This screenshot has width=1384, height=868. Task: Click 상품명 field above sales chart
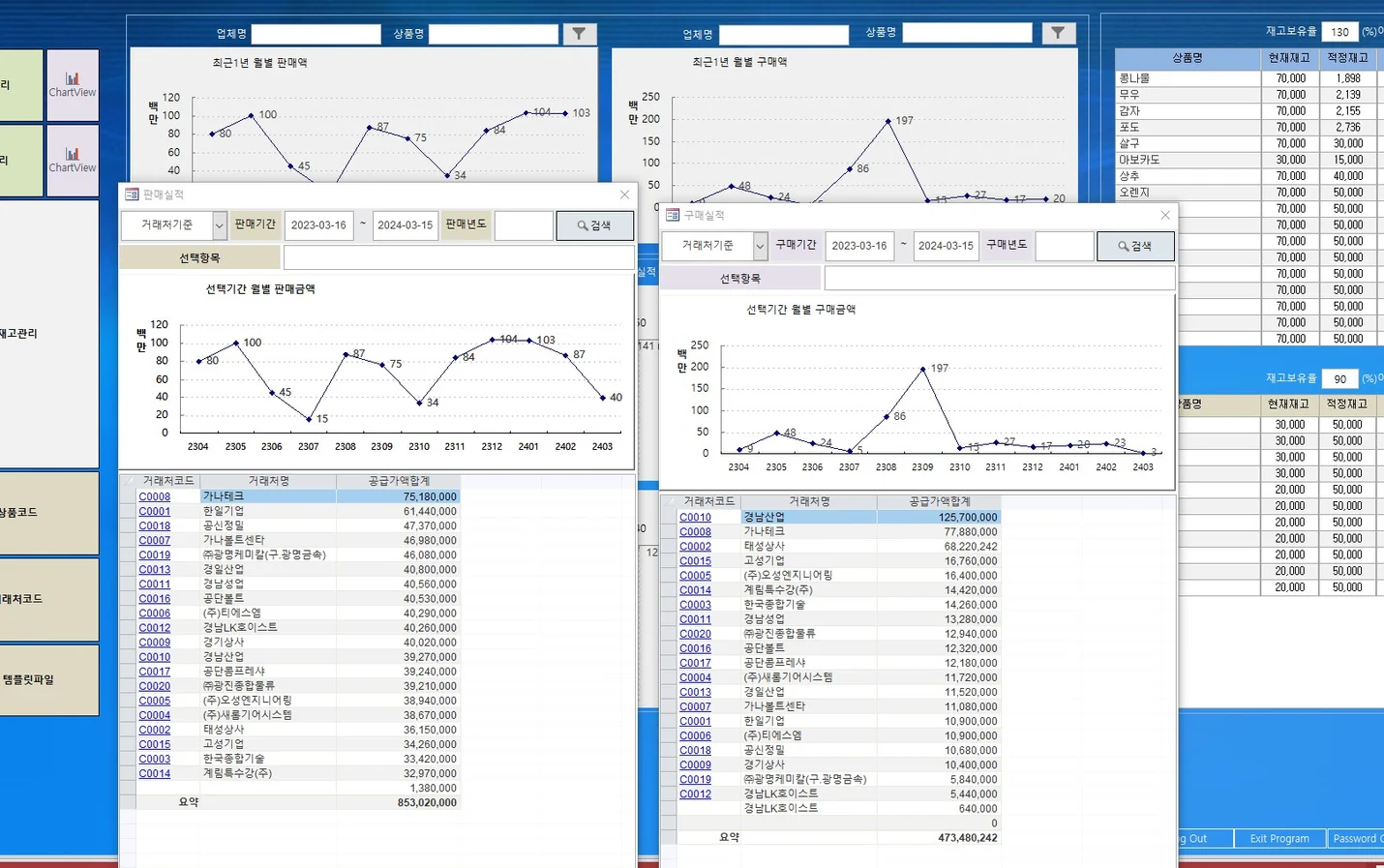click(494, 34)
